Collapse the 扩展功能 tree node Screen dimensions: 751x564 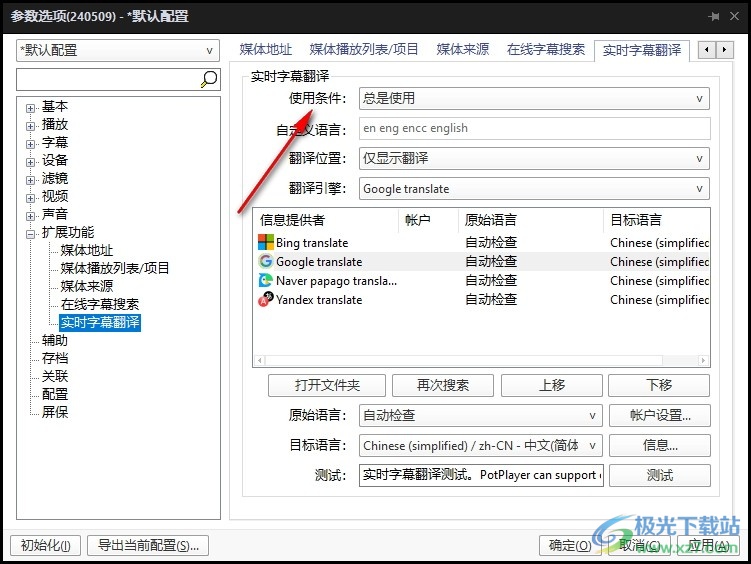coord(31,234)
